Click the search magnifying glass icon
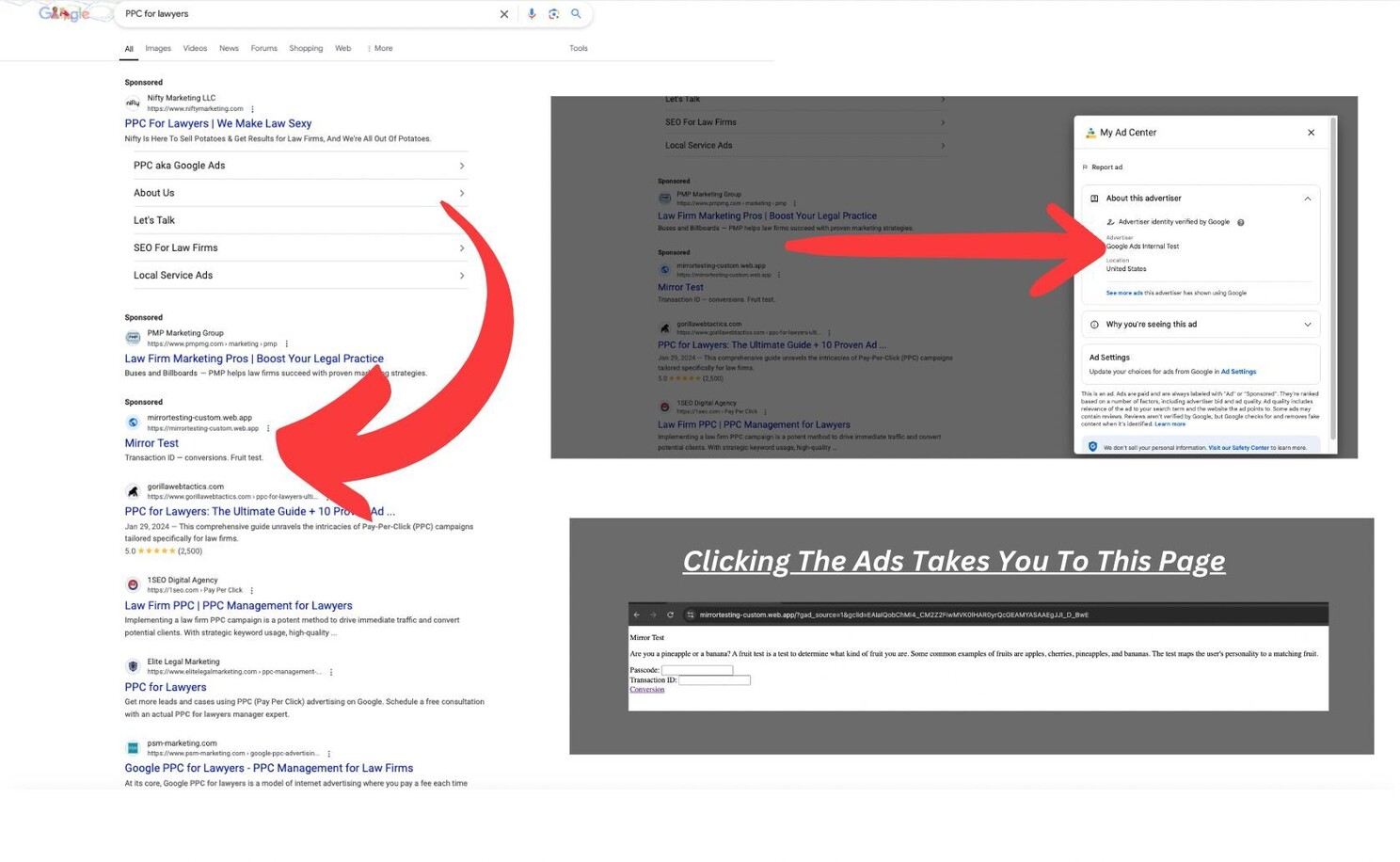 [577, 14]
